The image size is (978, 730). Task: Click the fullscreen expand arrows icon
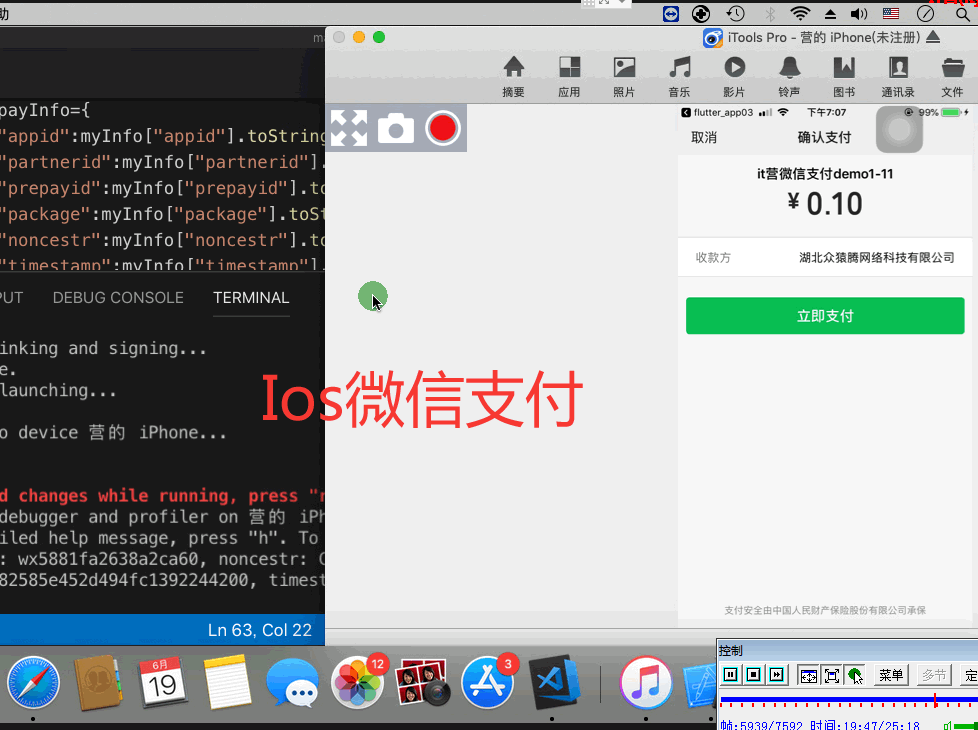tap(349, 128)
